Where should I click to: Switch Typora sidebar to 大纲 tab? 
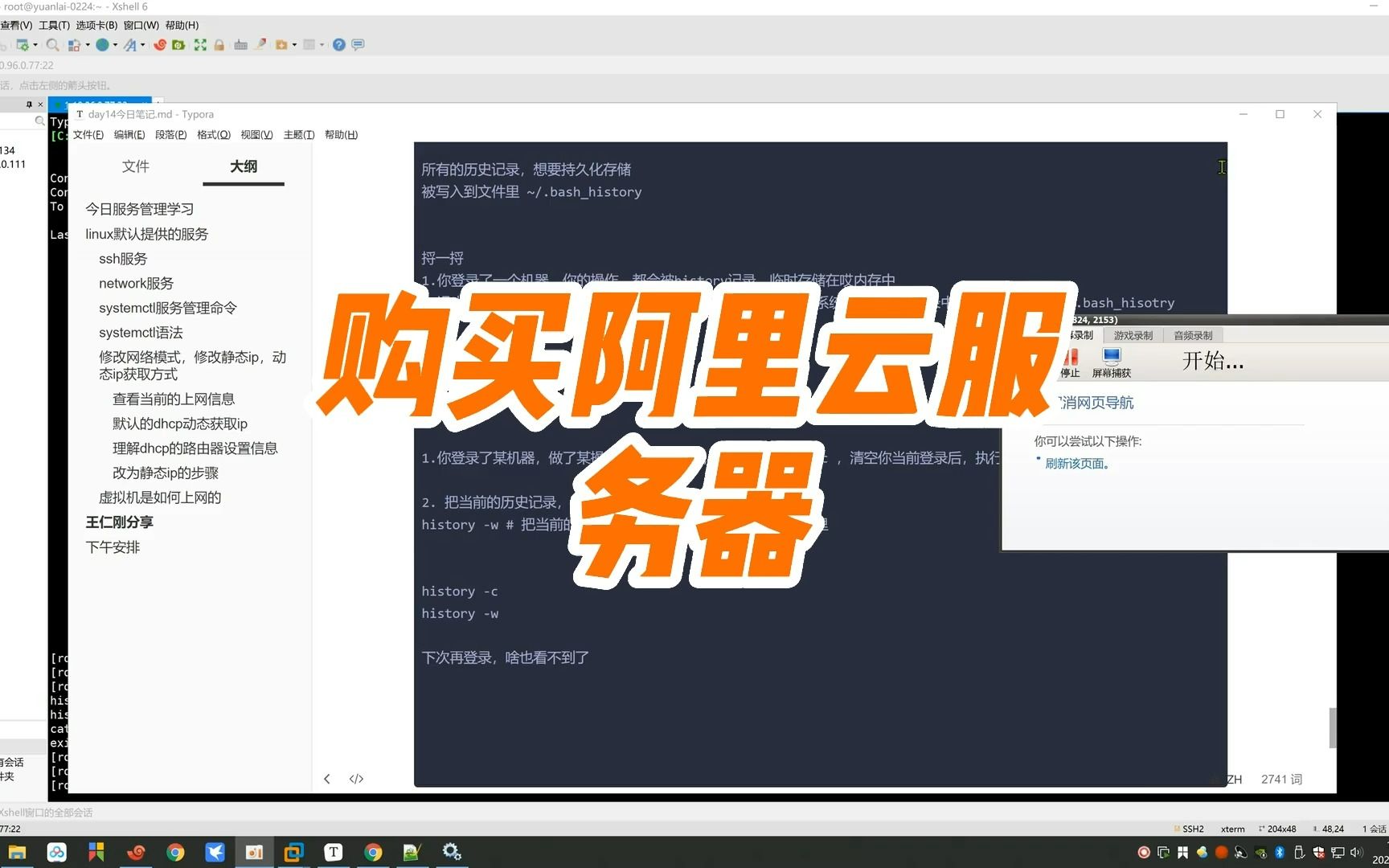(x=244, y=166)
